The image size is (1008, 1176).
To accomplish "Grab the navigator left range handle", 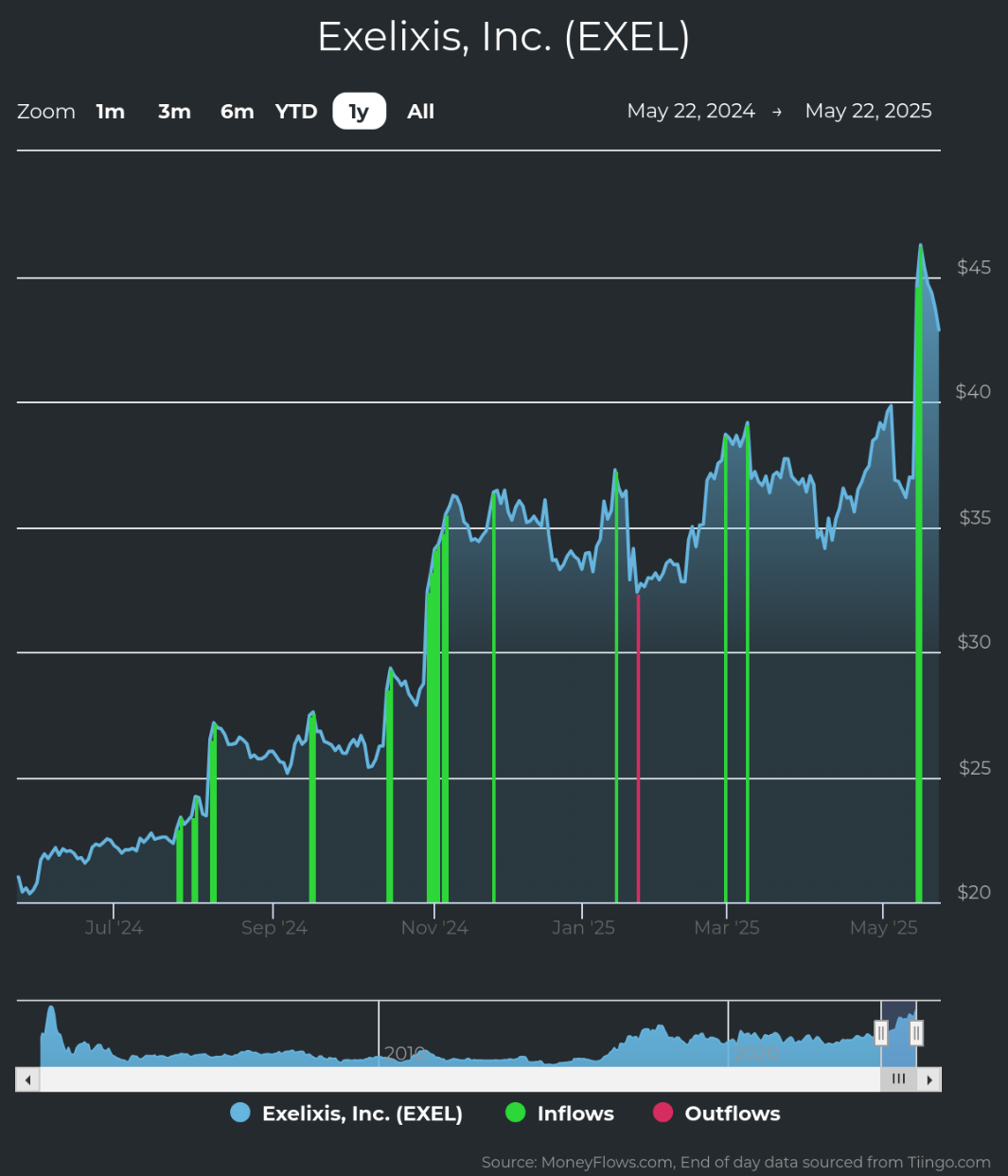I will (881, 1033).
